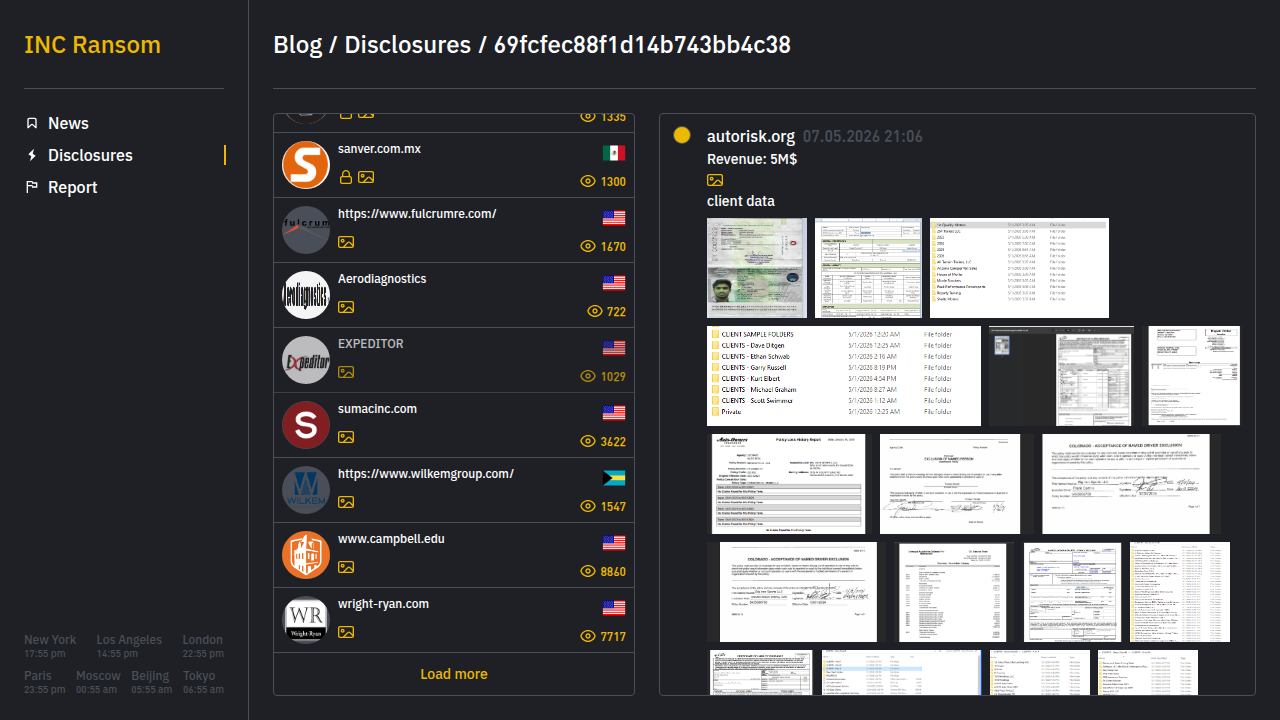Open the INC Ransom title link

click(92, 45)
